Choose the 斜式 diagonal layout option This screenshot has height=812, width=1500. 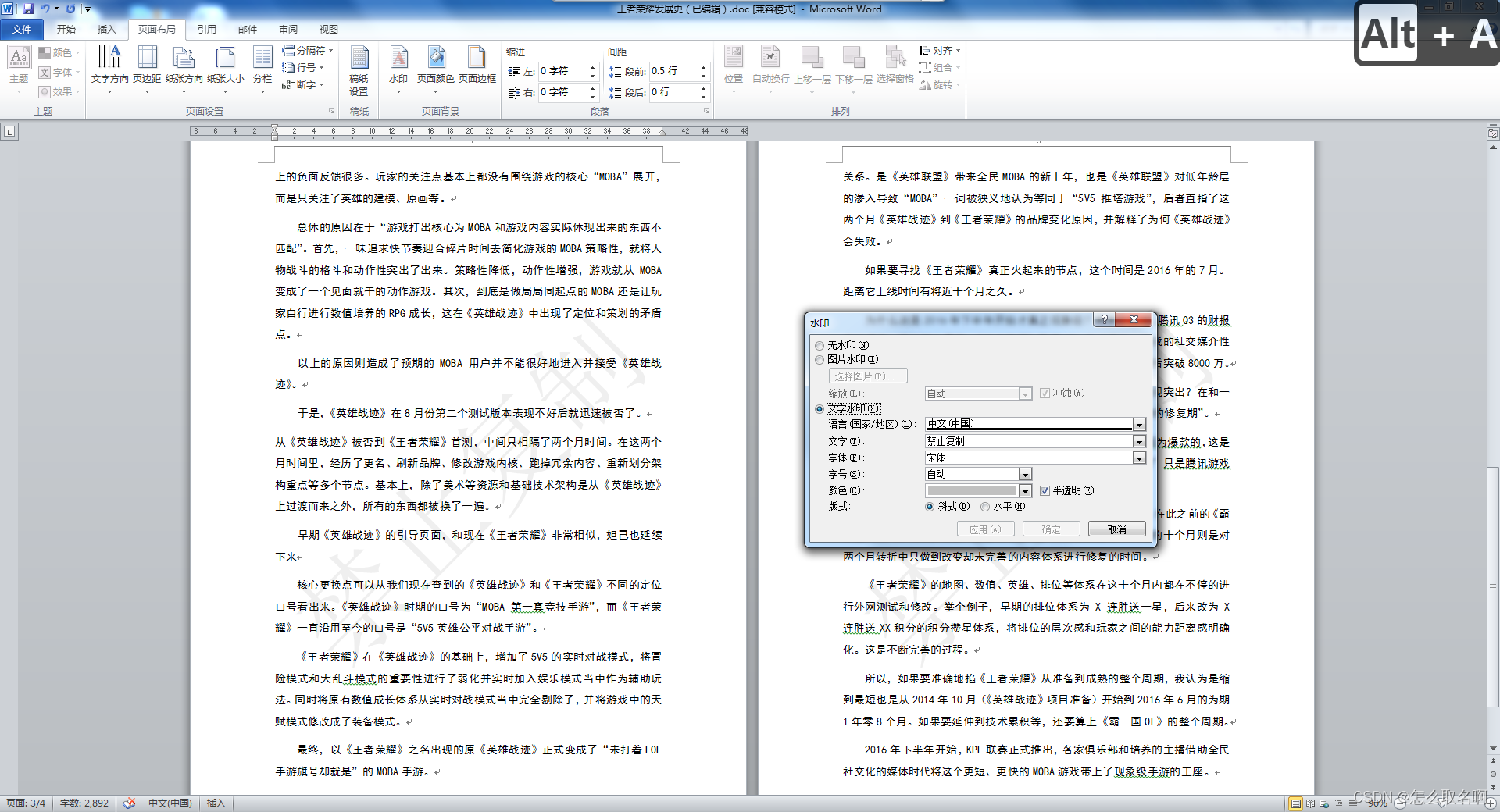(930, 507)
